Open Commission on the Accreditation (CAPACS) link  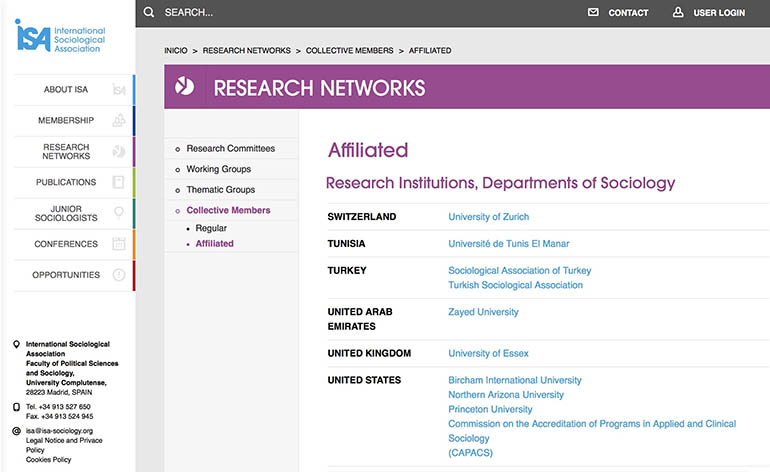[592, 438]
